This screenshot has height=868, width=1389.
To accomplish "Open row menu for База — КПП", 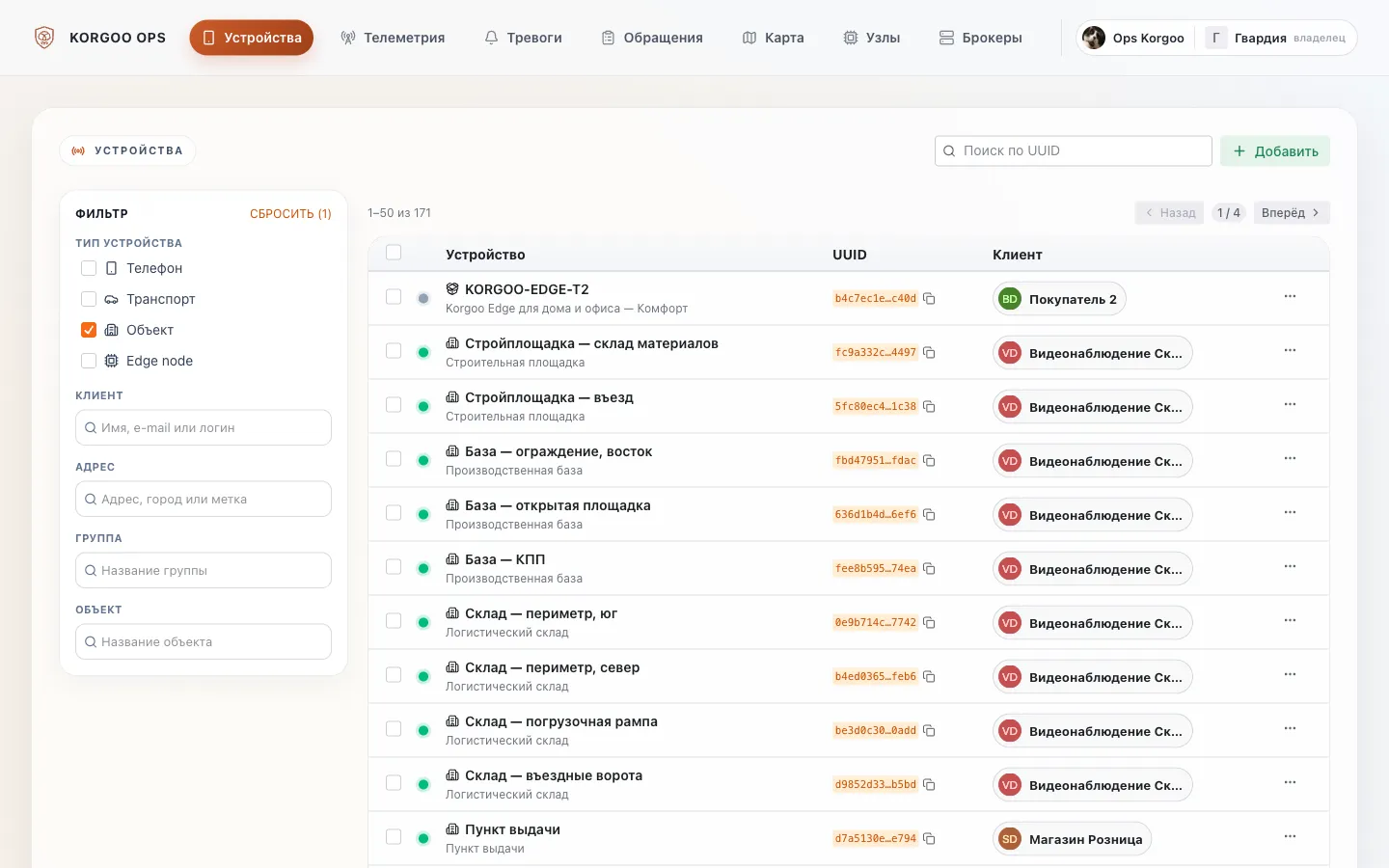I will pyautogui.click(x=1290, y=566).
